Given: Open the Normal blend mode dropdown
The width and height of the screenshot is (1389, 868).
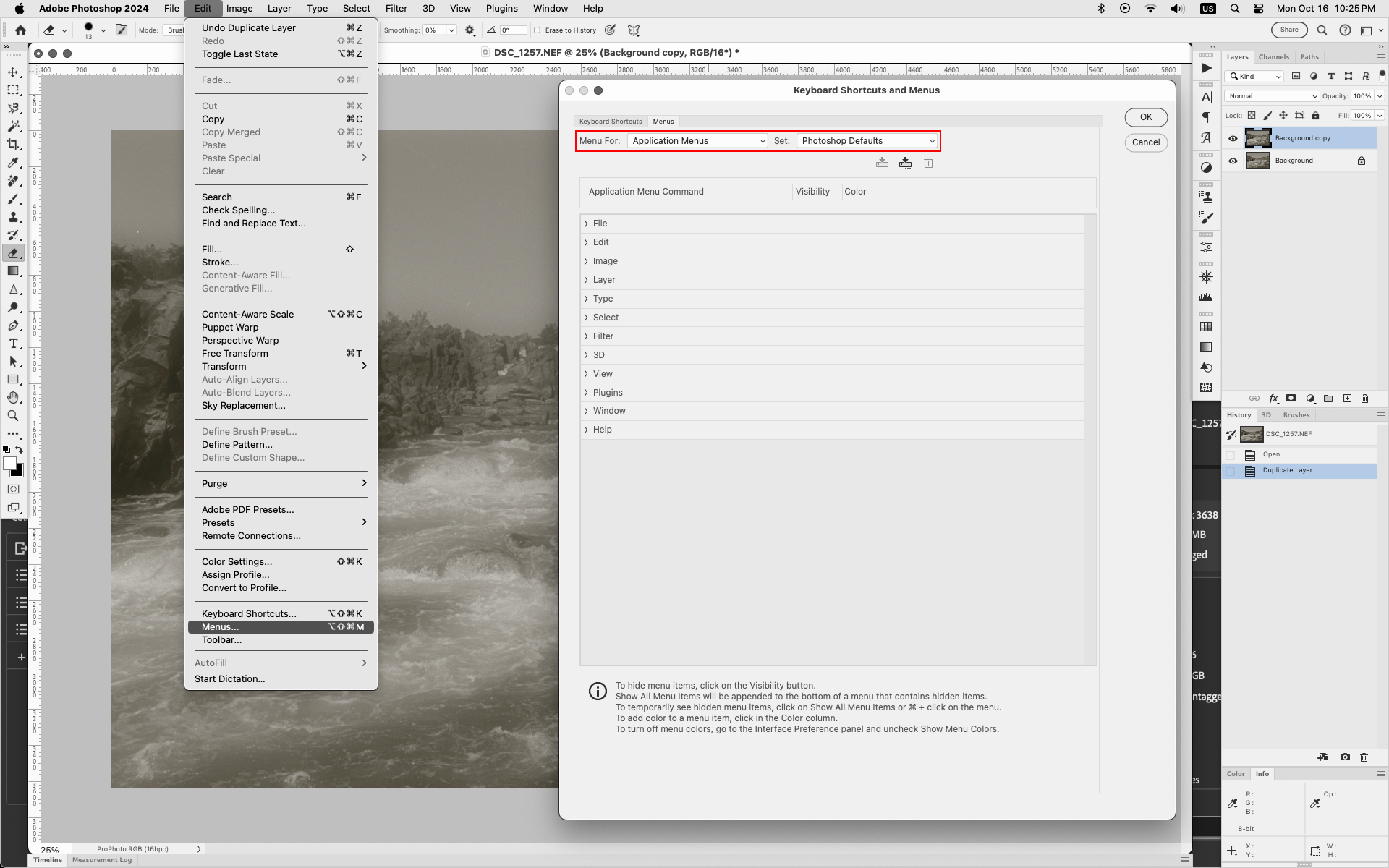Looking at the screenshot, I should (x=1271, y=95).
